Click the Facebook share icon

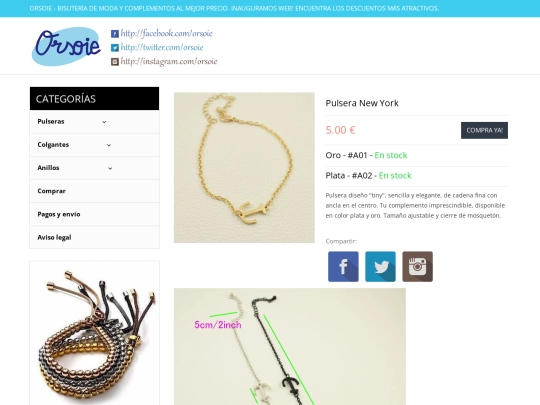click(x=343, y=267)
